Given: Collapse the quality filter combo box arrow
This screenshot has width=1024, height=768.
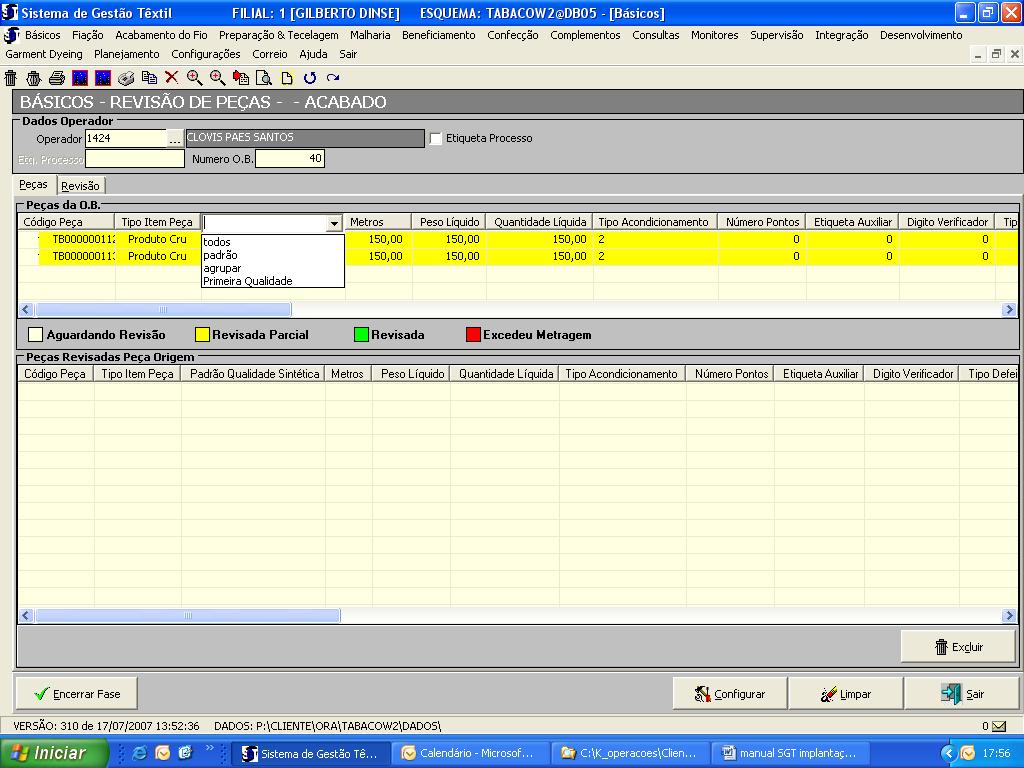Looking at the screenshot, I should [x=334, y=223].
